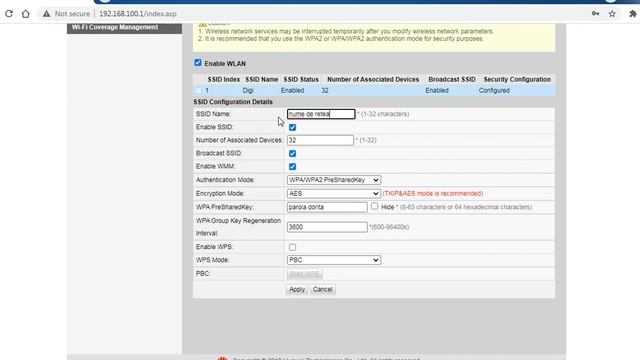The height and width of the screenshot is (360, 640).
Task: Click the TKIP&AES recommended note
Action: tap(433, 193)
